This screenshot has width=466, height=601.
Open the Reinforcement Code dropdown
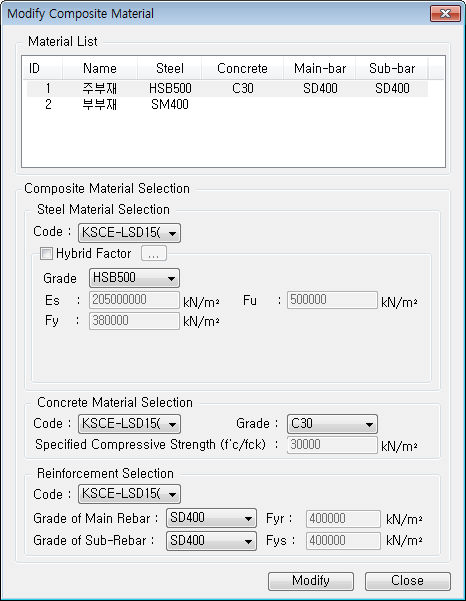pos(129,494)
